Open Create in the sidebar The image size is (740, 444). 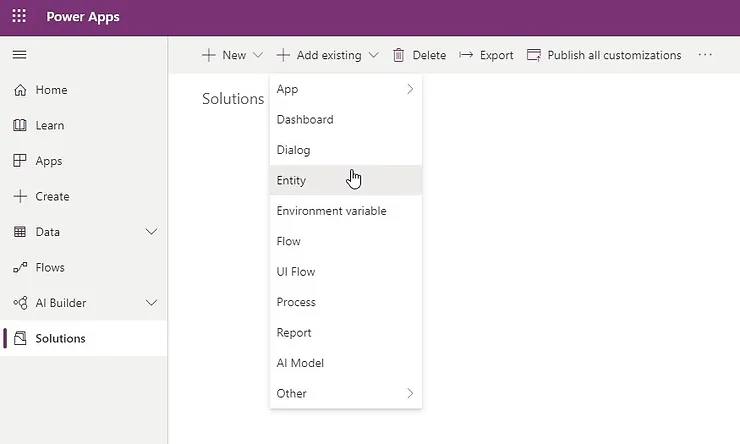pyautogui.click(x=84, y=196)
